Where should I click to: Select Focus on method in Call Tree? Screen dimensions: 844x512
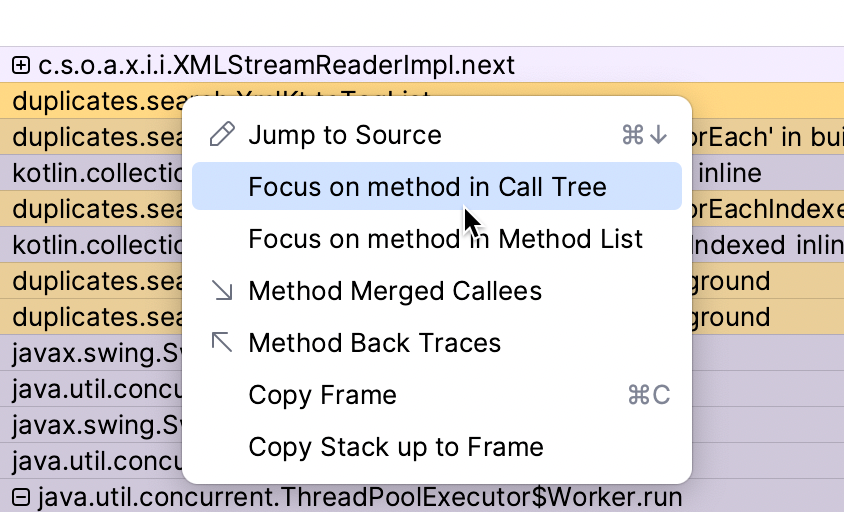(427, 187)
